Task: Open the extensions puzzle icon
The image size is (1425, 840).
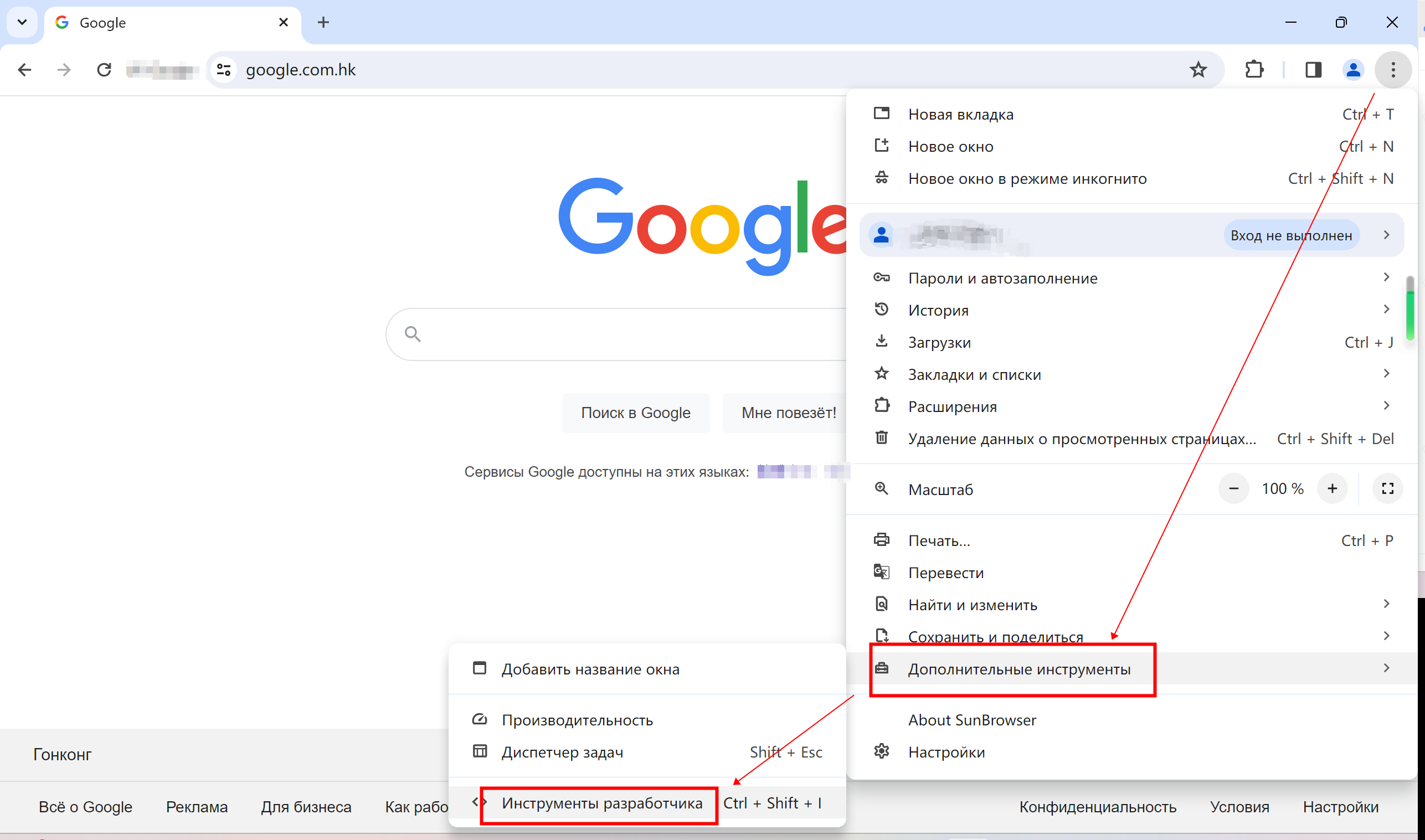Action: (1254, 70)
